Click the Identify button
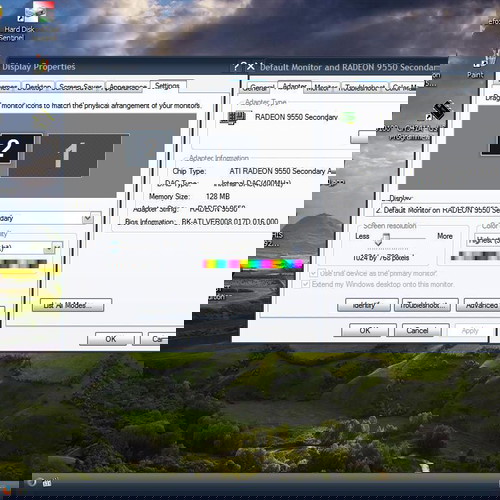The height and width of the screenshot is (500, 500). [x=364, y=305]
